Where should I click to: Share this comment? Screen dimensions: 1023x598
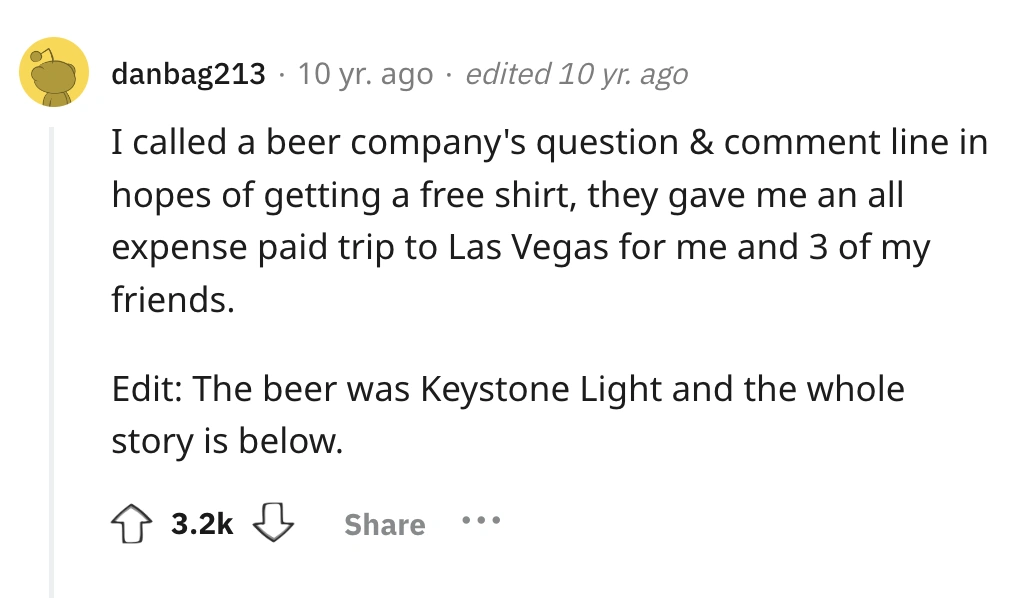[x=385, y=525]
